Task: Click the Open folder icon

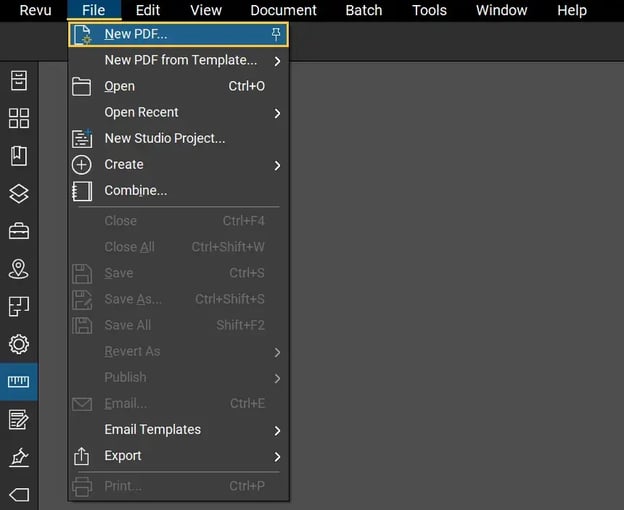Action: tap(82, 86)
